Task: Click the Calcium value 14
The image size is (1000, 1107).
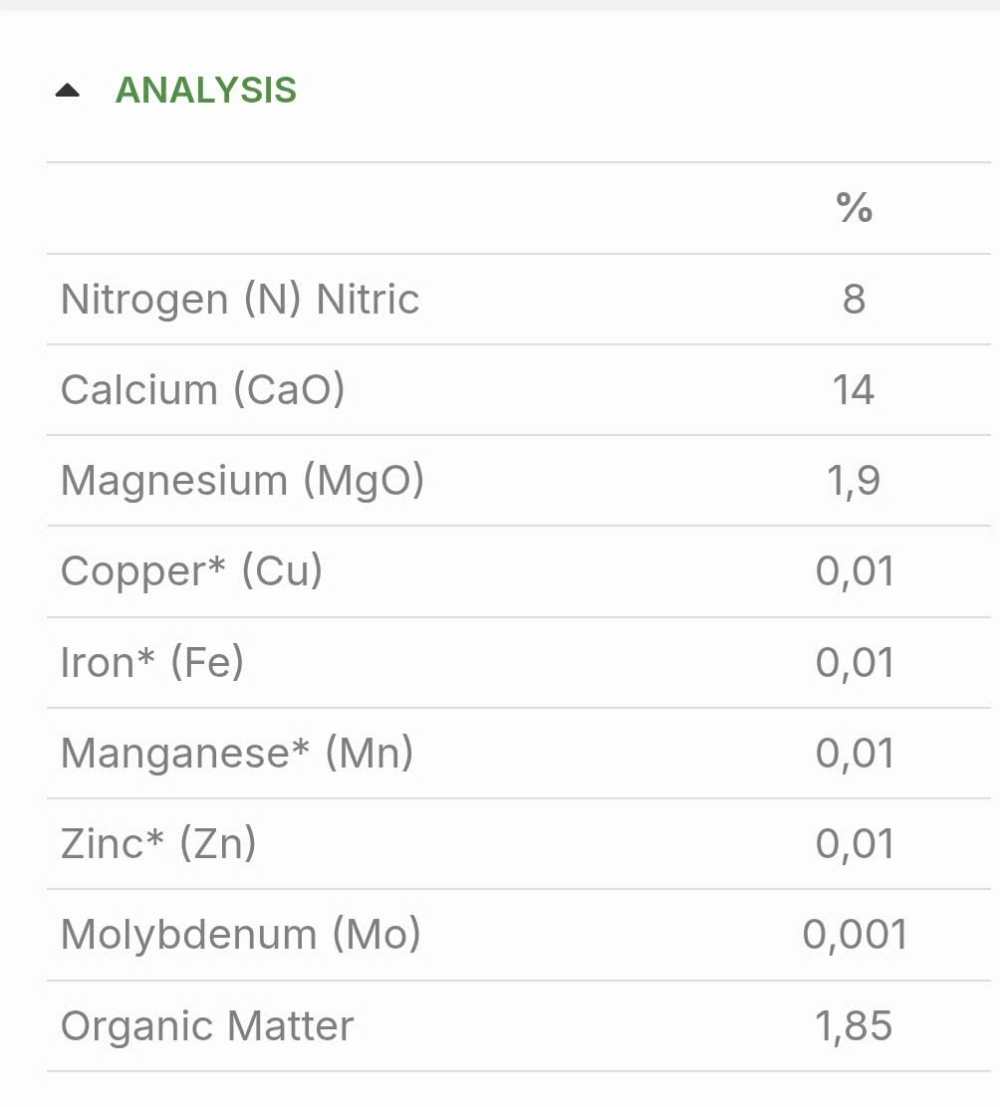Action: [x=854, y=389]
